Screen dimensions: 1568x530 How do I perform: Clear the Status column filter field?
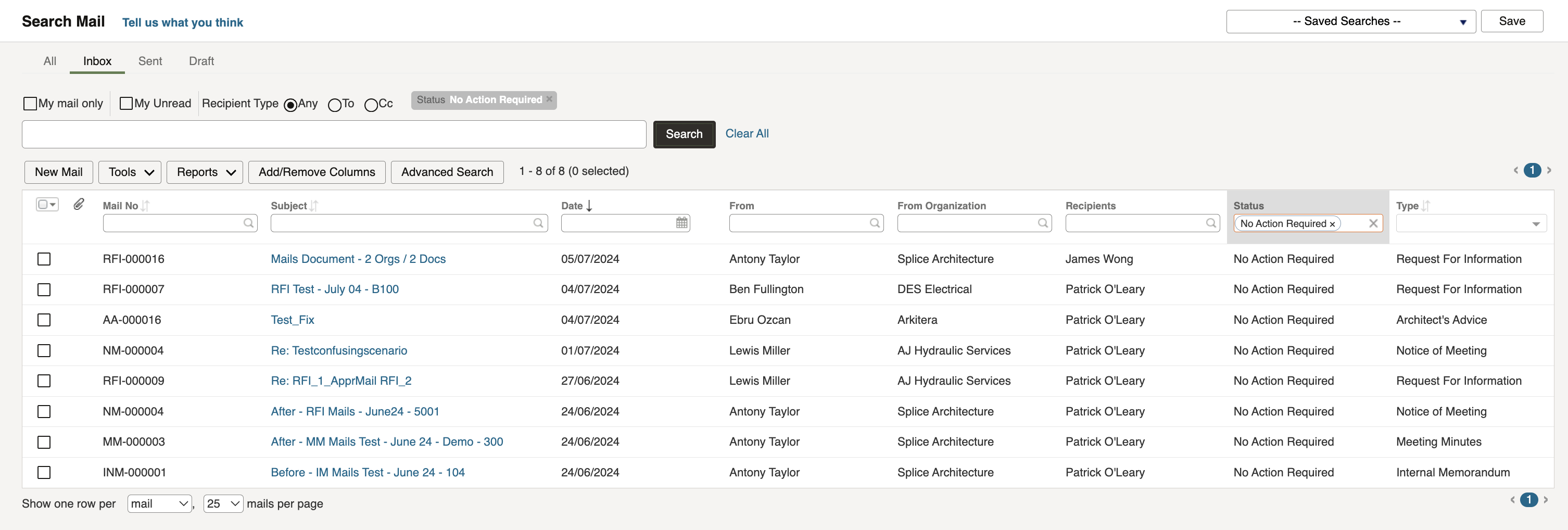pyautogui.click(x=1373, y=223)
